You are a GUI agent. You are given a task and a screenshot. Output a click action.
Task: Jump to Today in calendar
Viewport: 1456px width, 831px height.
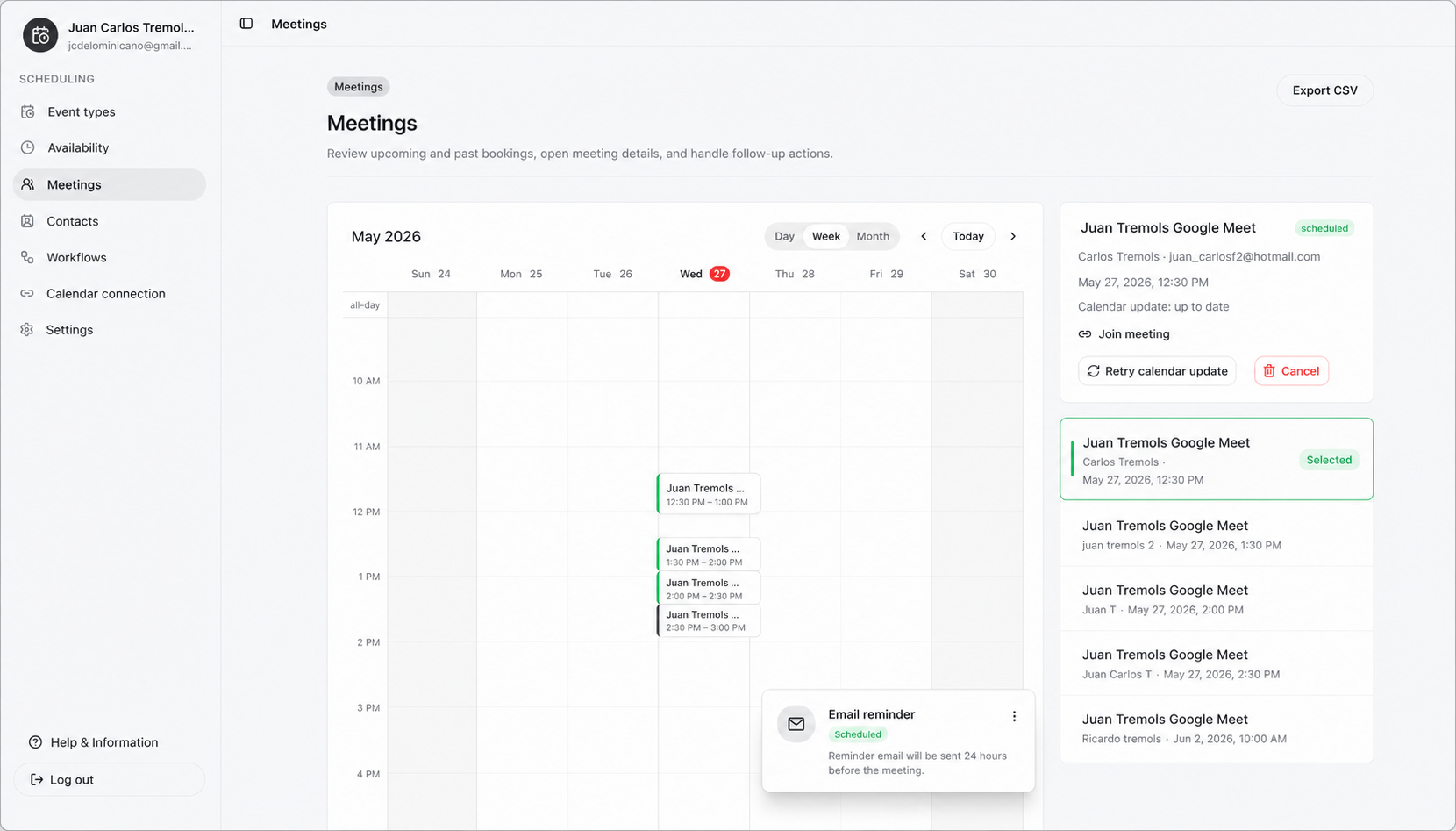(968, 236)
